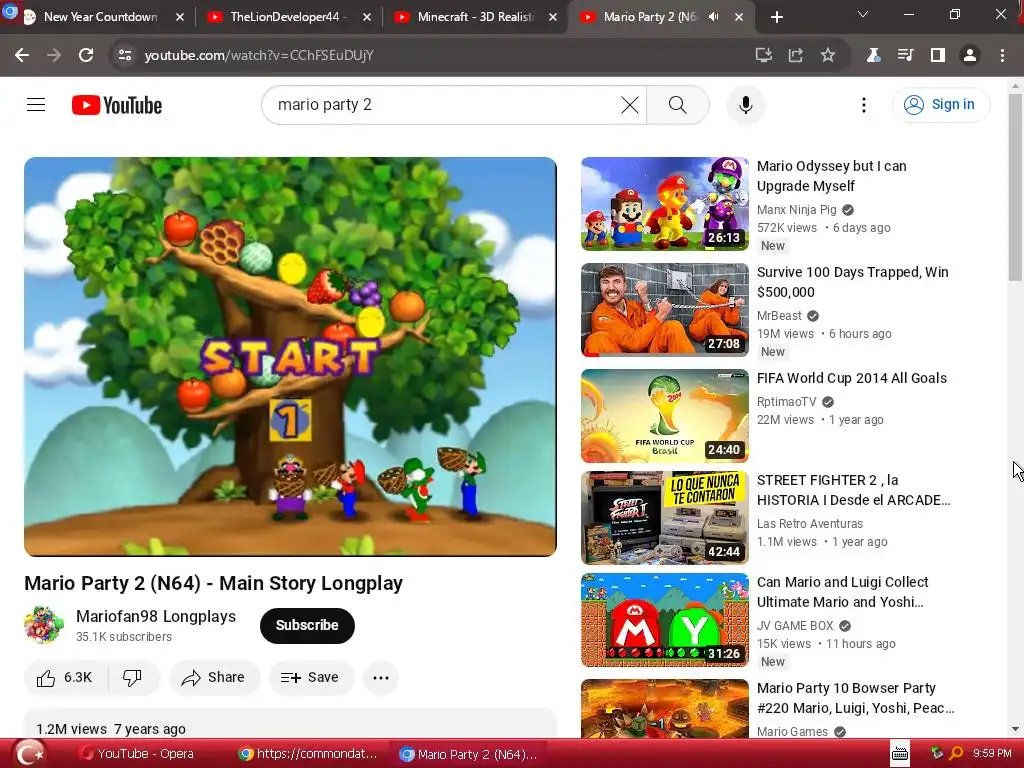
Task: Visit the Manx Ninja Pig channel name
Action: (x=796, y=210)
